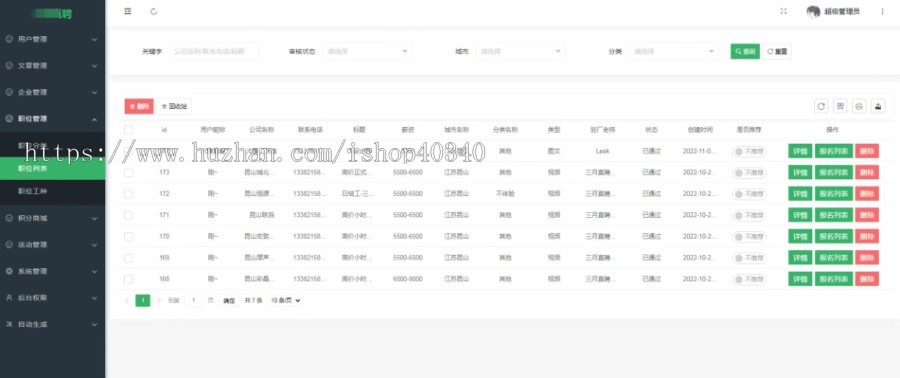This screenshot has height=378, width=900.
Task: Open the column filter icon button
Action: pos(840,106)
